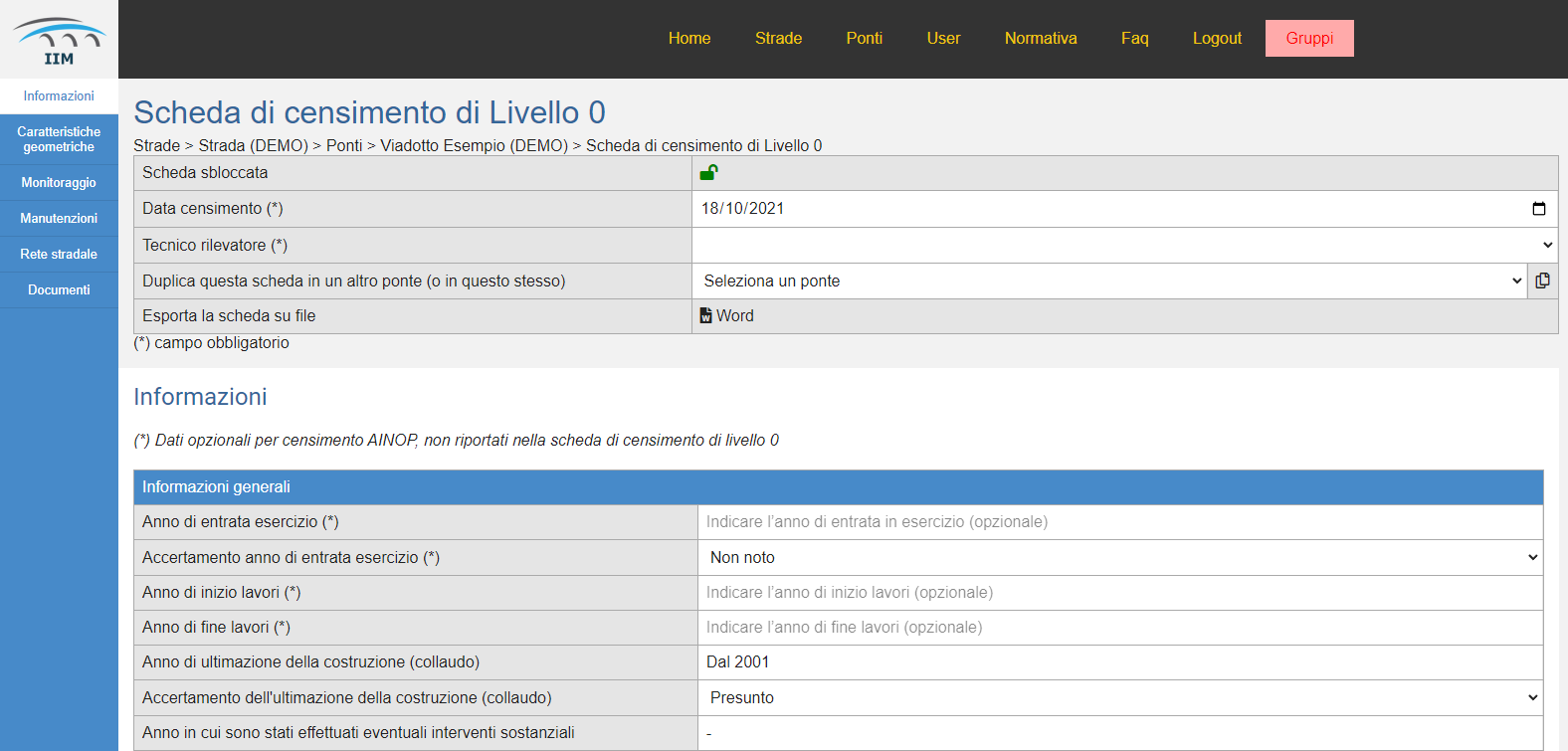Click the Viadotto Esempio (DEMO) breadcrumb link
This screenshot has width=1568, height=751.
(474, 146)
